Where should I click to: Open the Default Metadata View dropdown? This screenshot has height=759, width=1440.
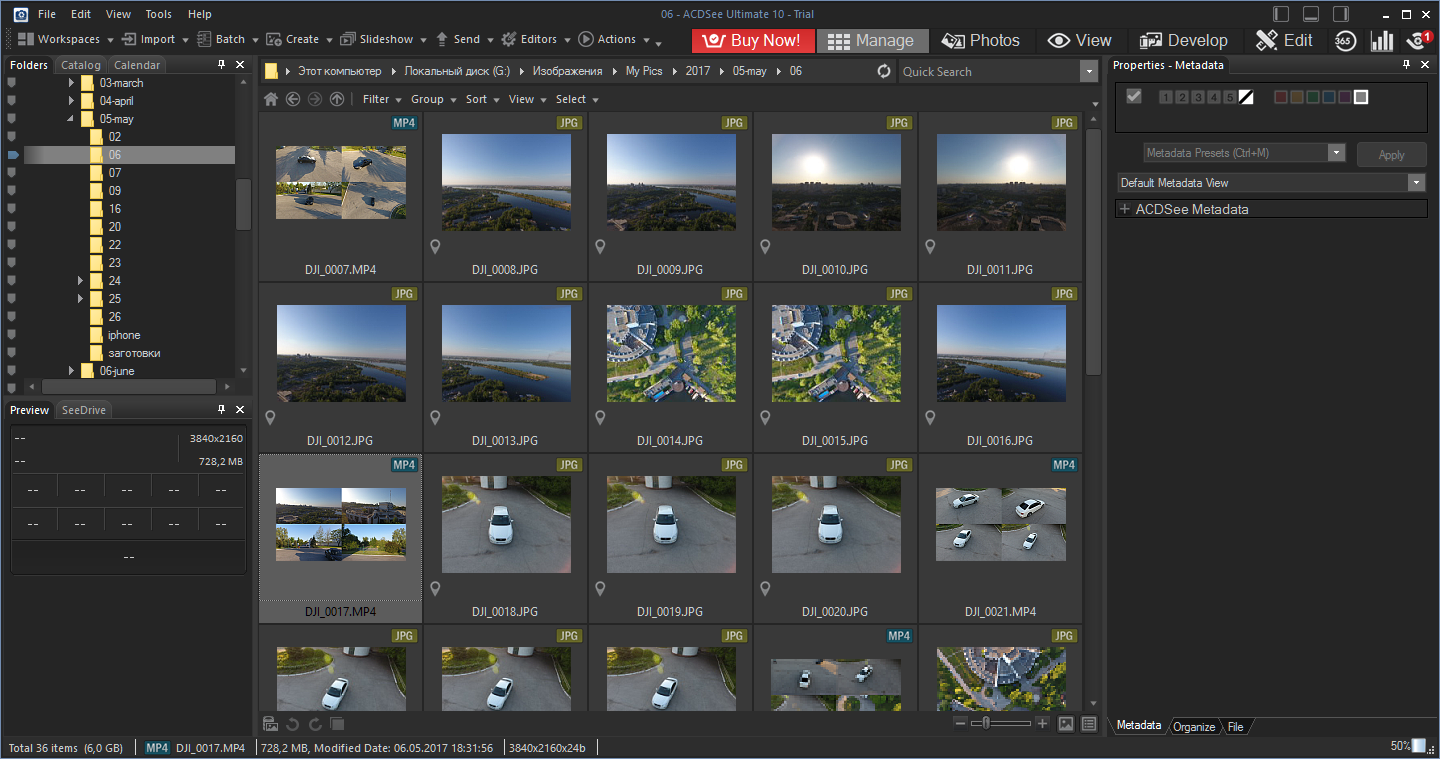[x=1415, y=183]
